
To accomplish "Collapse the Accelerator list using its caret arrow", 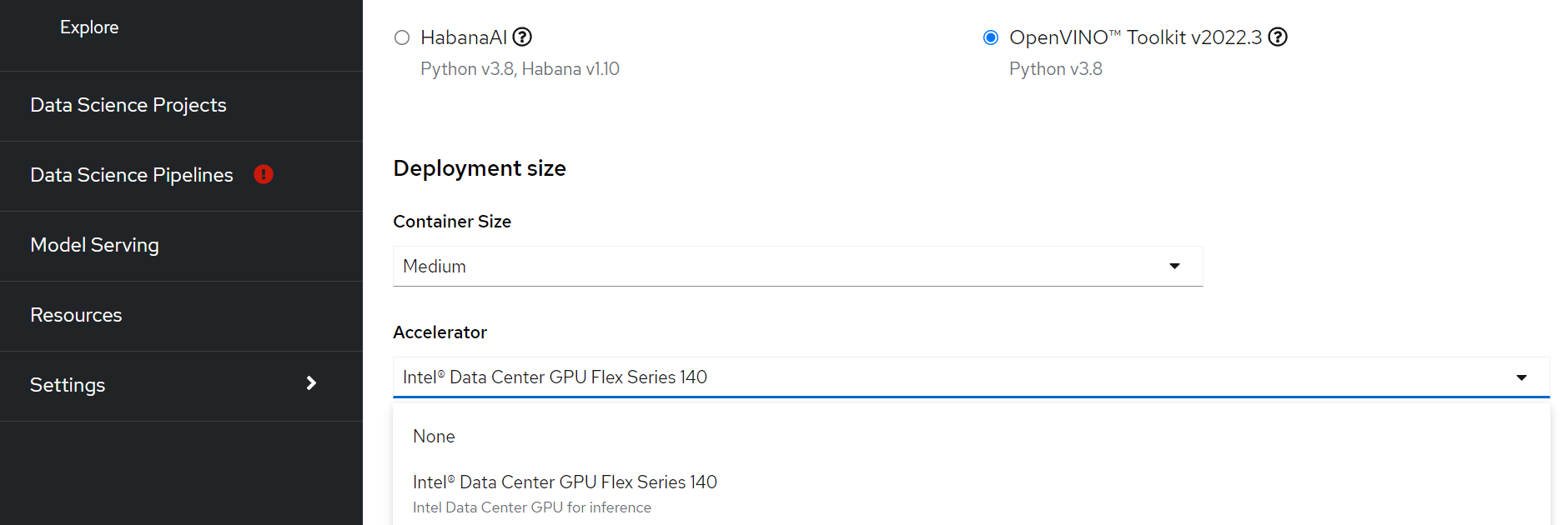I will [x=1521, y=377].
